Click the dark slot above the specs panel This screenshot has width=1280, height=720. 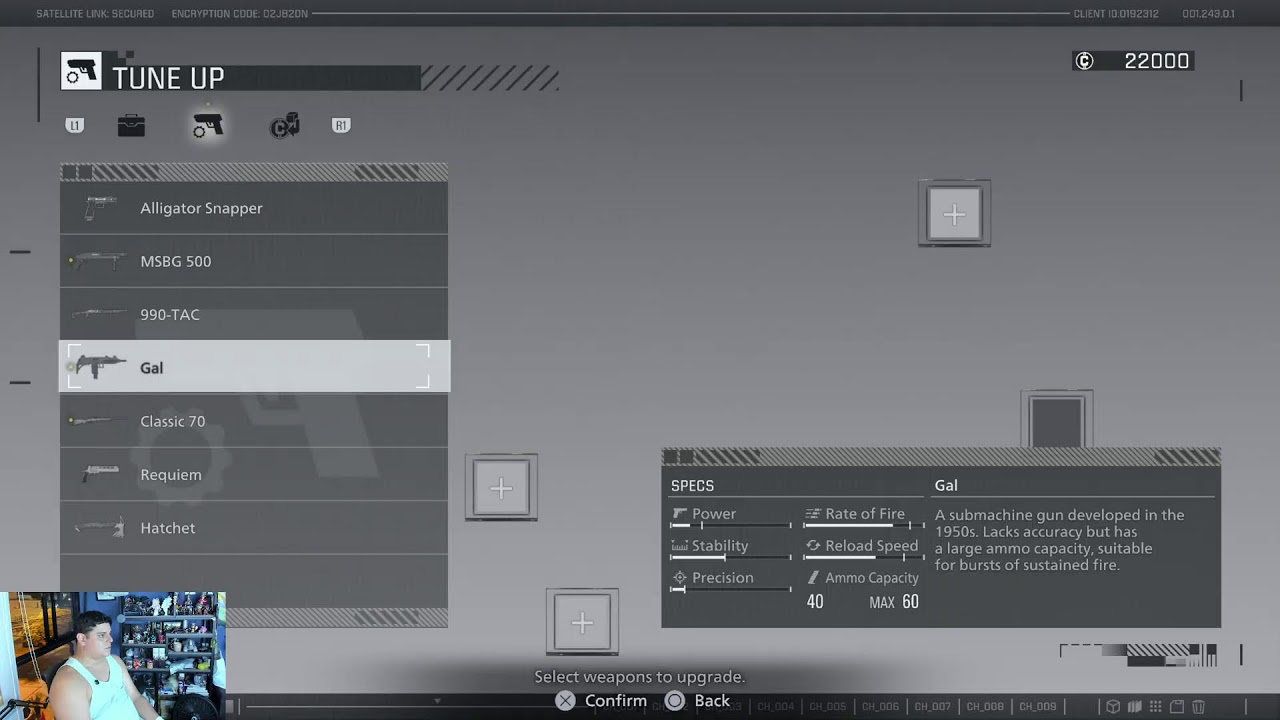click(x=1057, y=420)
